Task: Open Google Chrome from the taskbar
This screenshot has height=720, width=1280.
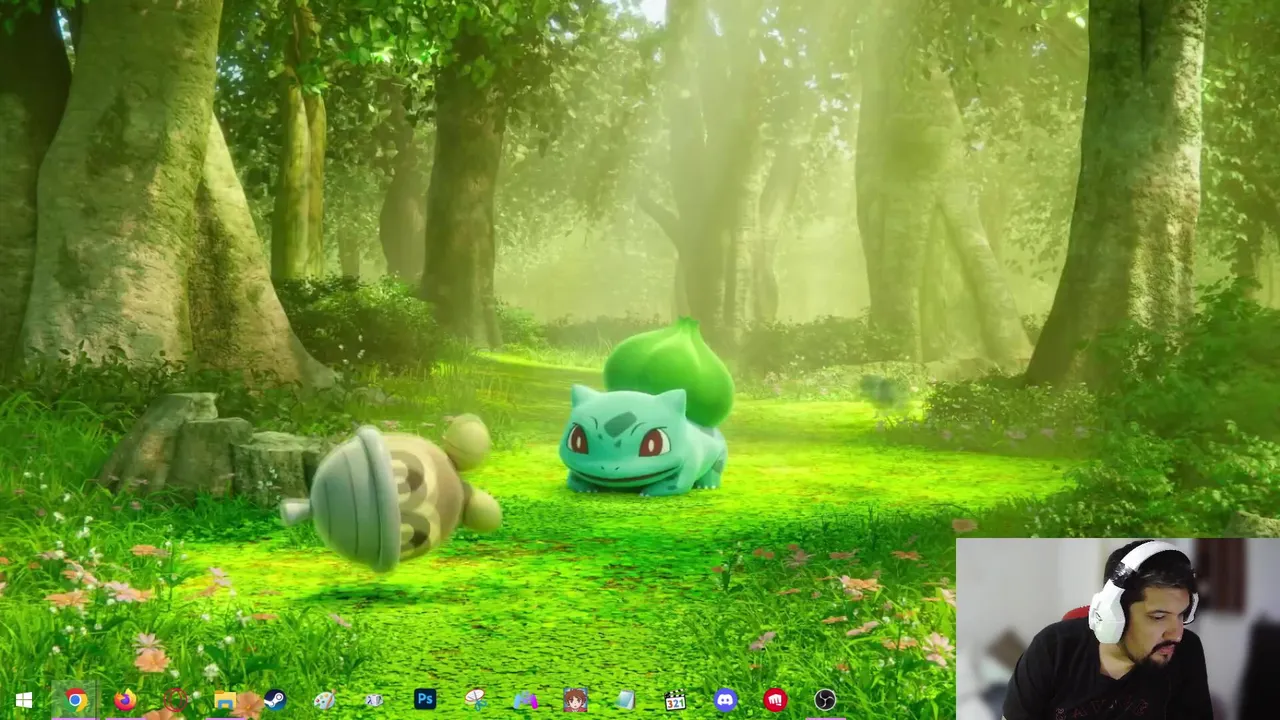Action: (x=75, y=700)
